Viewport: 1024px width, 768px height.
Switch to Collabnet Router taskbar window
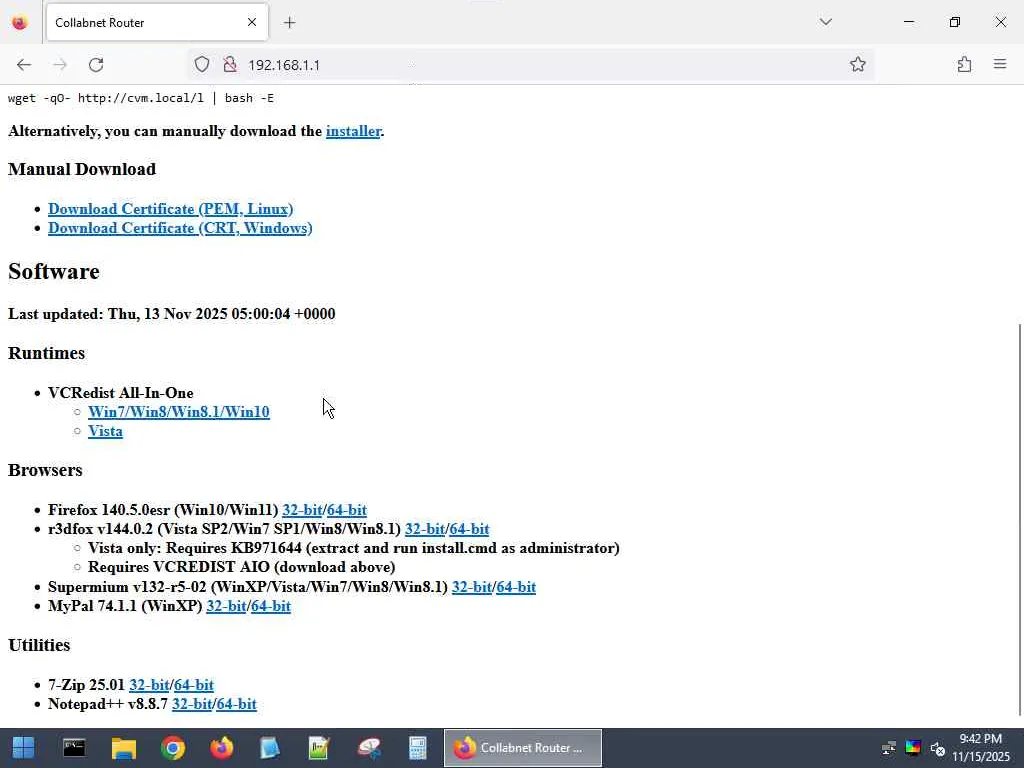(x=522, y=748)
